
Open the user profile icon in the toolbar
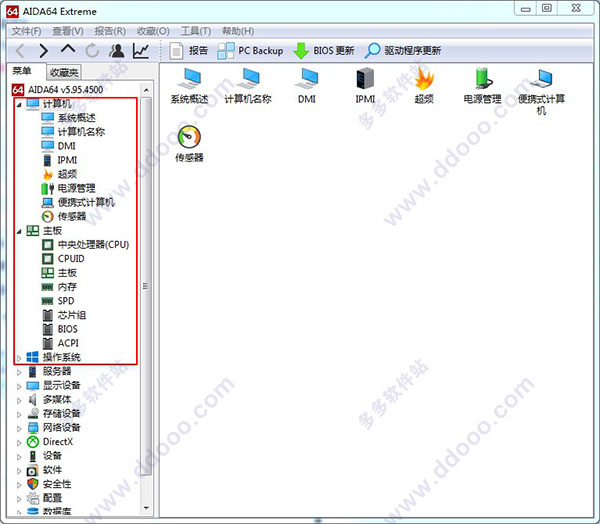117,51
